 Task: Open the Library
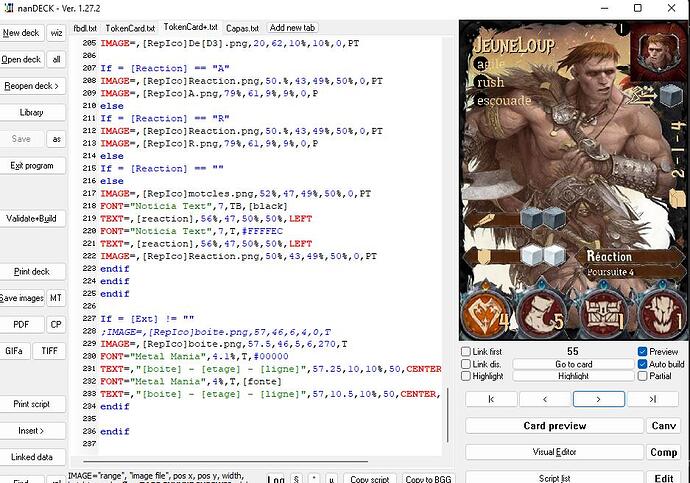click(32, 113)
